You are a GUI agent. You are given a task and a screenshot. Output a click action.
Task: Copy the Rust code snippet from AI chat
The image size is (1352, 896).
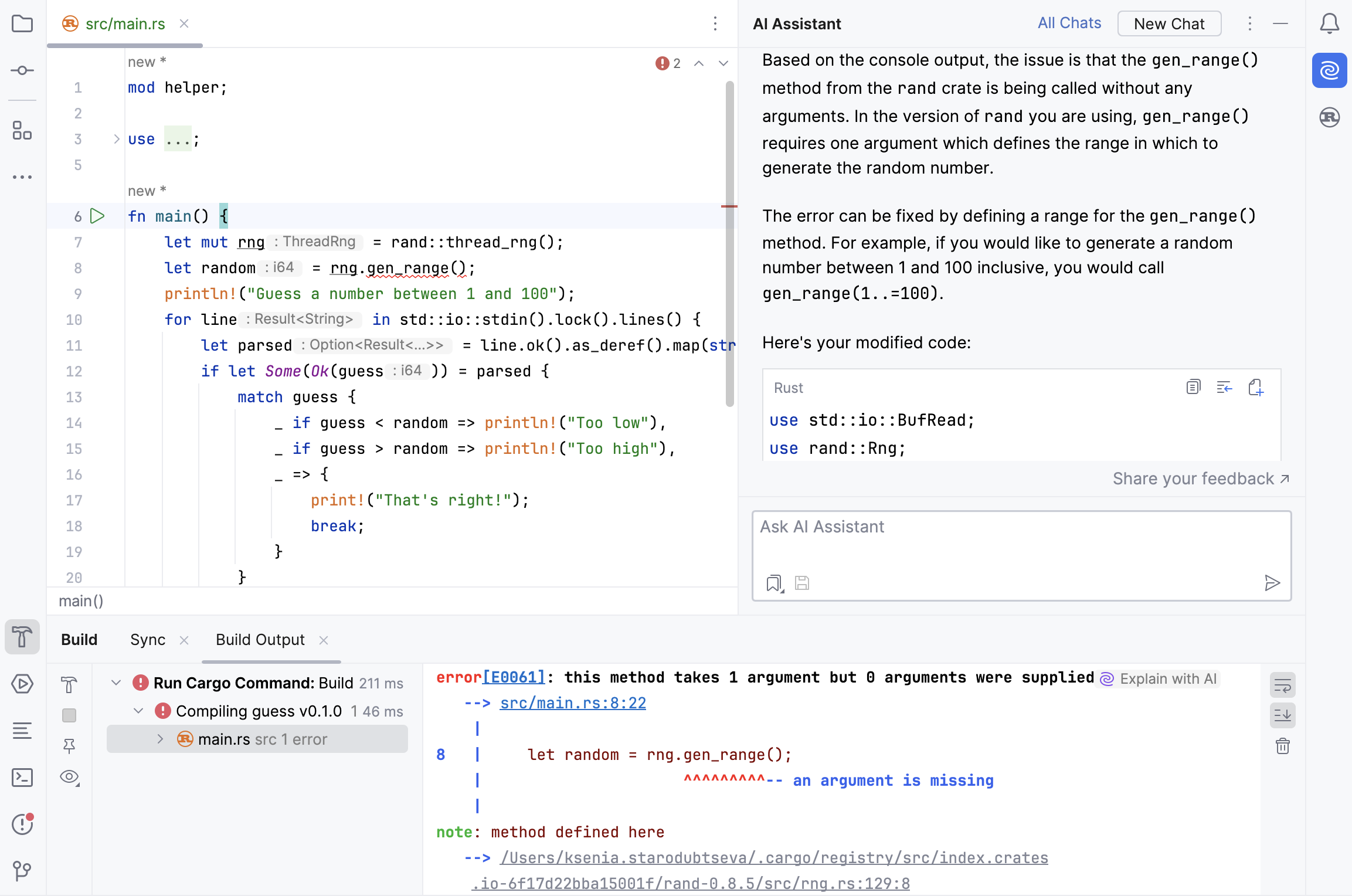click(x=1193, y=388)
